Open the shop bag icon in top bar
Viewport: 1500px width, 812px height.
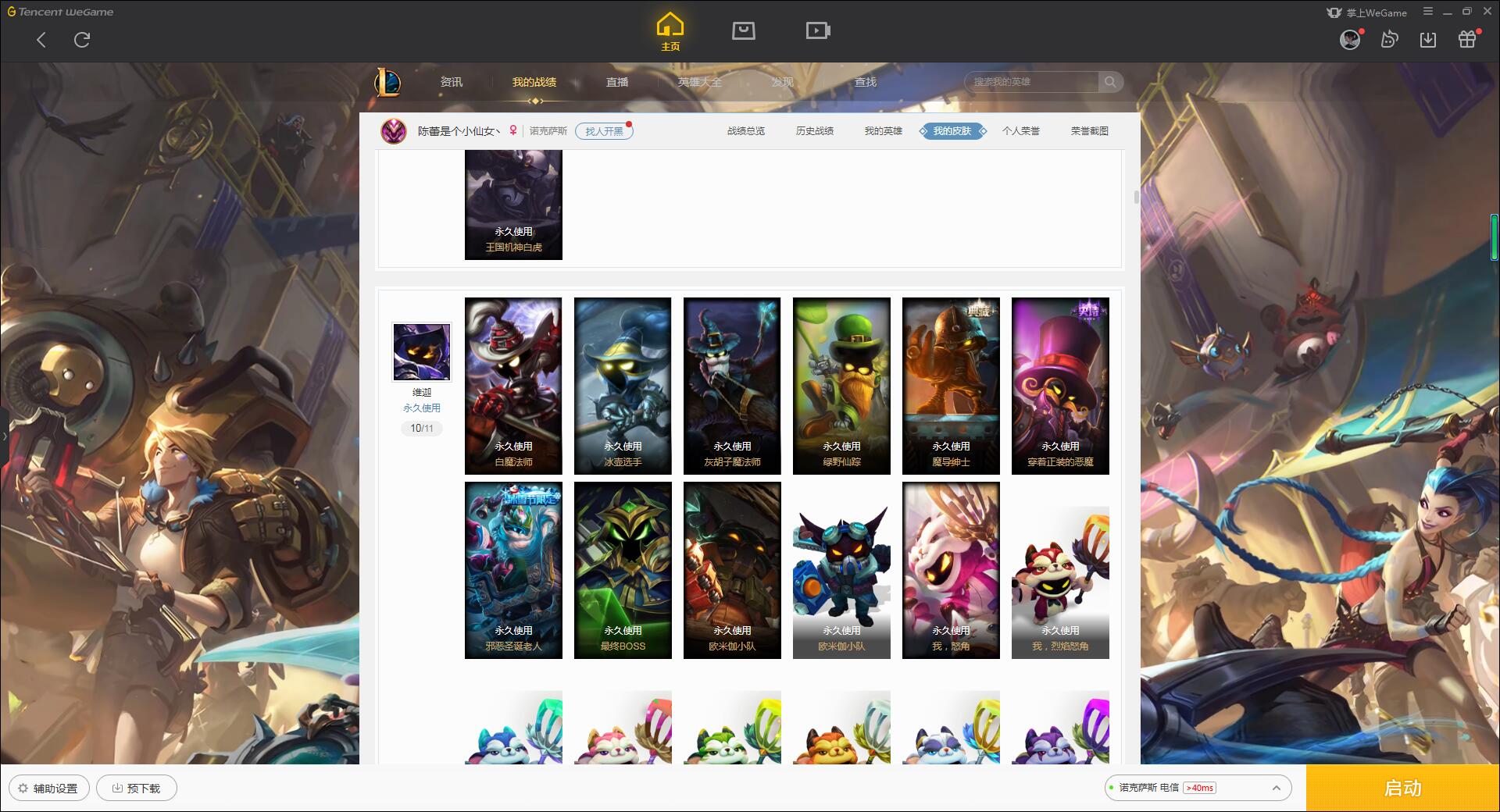tap(743, 31)
